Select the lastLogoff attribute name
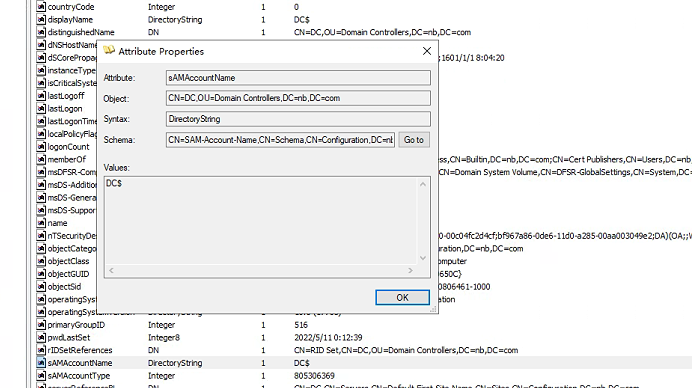Image resolution: width=692 pixels, height=388 pixels. click(66, 96)
